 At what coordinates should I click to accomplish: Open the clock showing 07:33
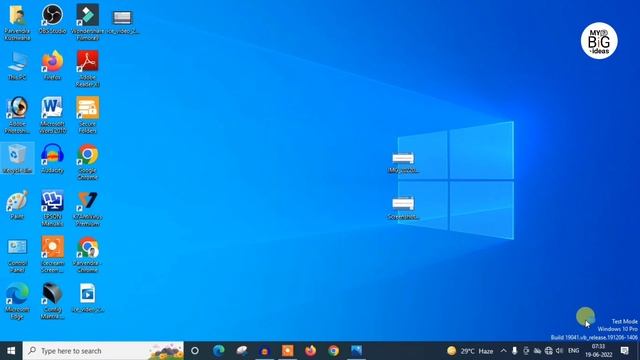pyautogui.click(x=598, y=351)
